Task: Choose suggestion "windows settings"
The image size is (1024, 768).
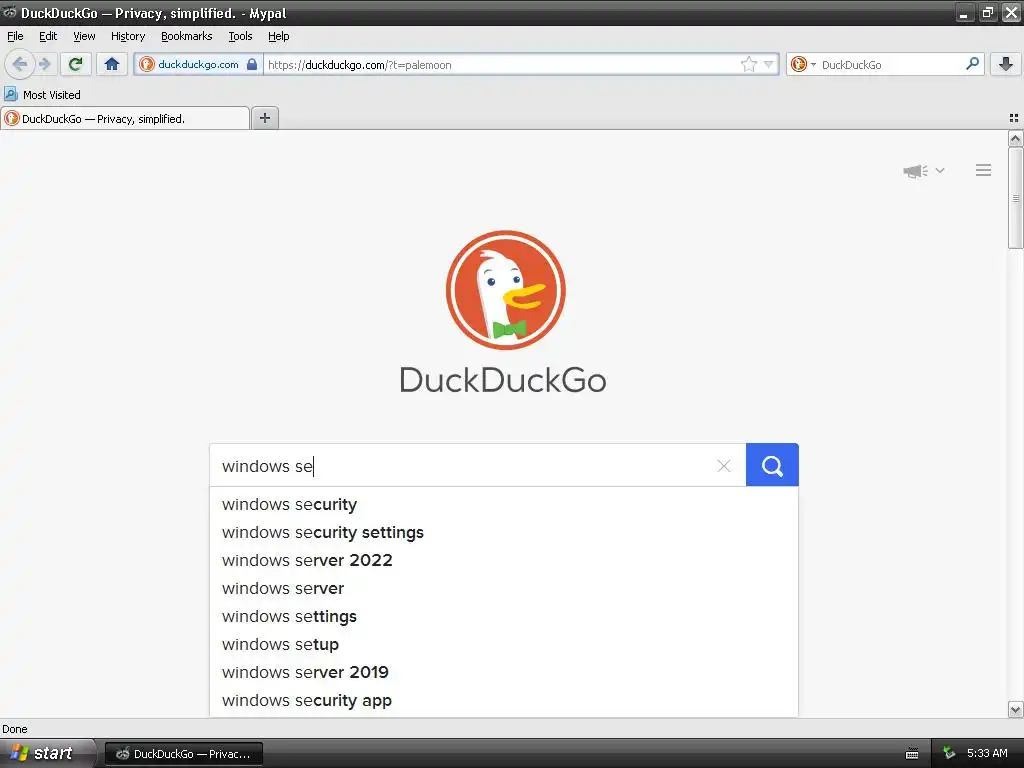Action: (504, 616)
